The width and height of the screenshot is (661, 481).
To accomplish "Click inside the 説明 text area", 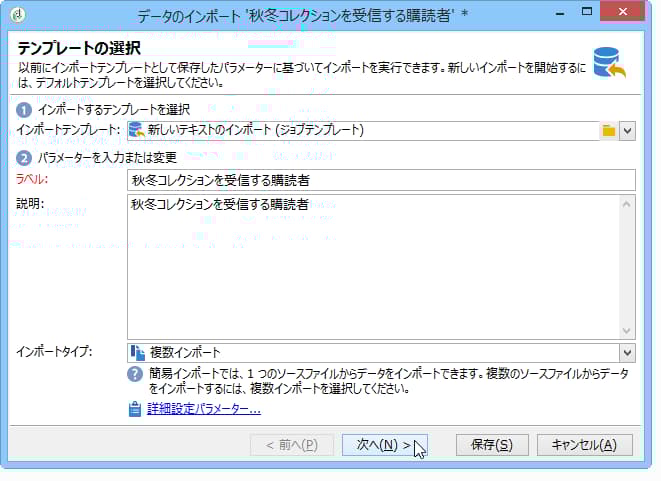I will coord(373,267).
